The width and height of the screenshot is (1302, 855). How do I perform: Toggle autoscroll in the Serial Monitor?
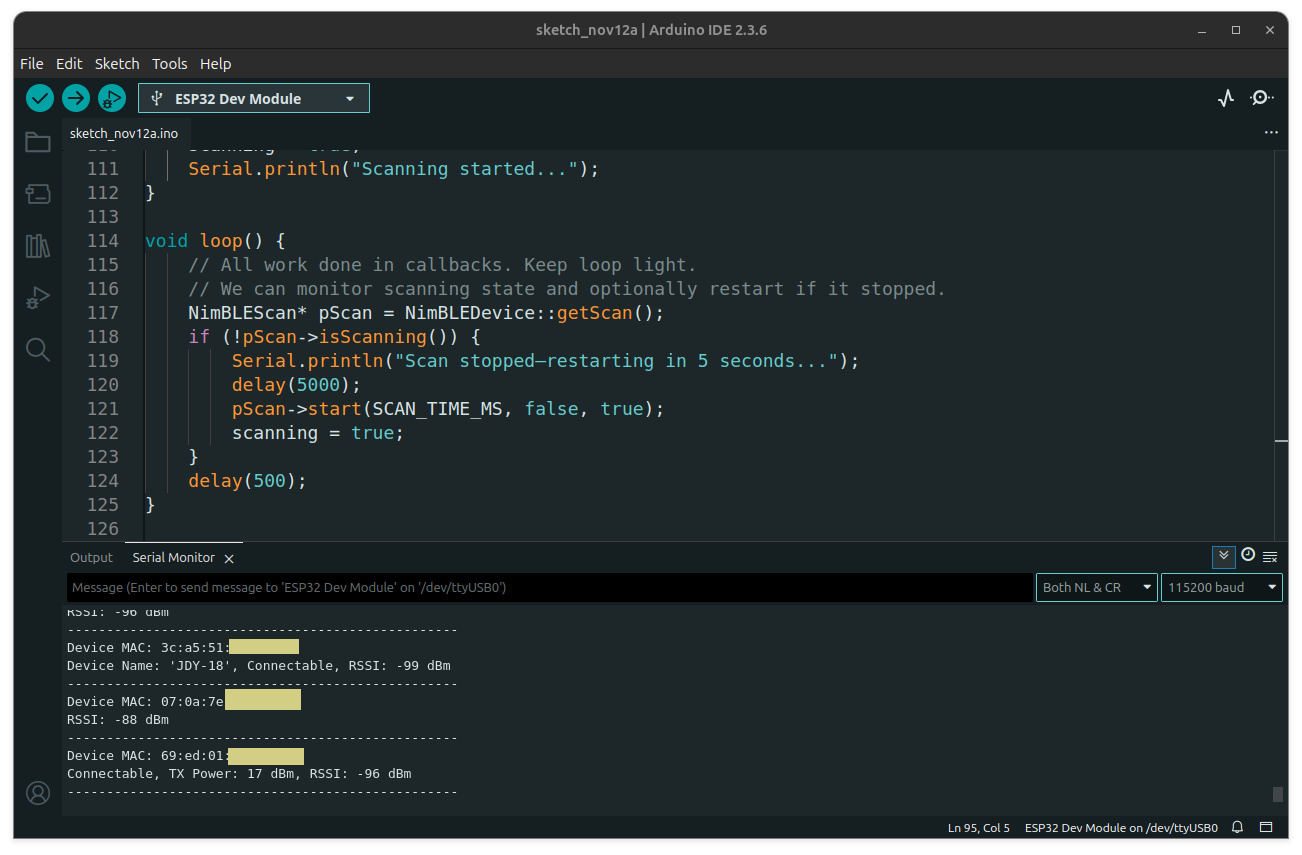pyautogui.click(x=1223, y=557)
